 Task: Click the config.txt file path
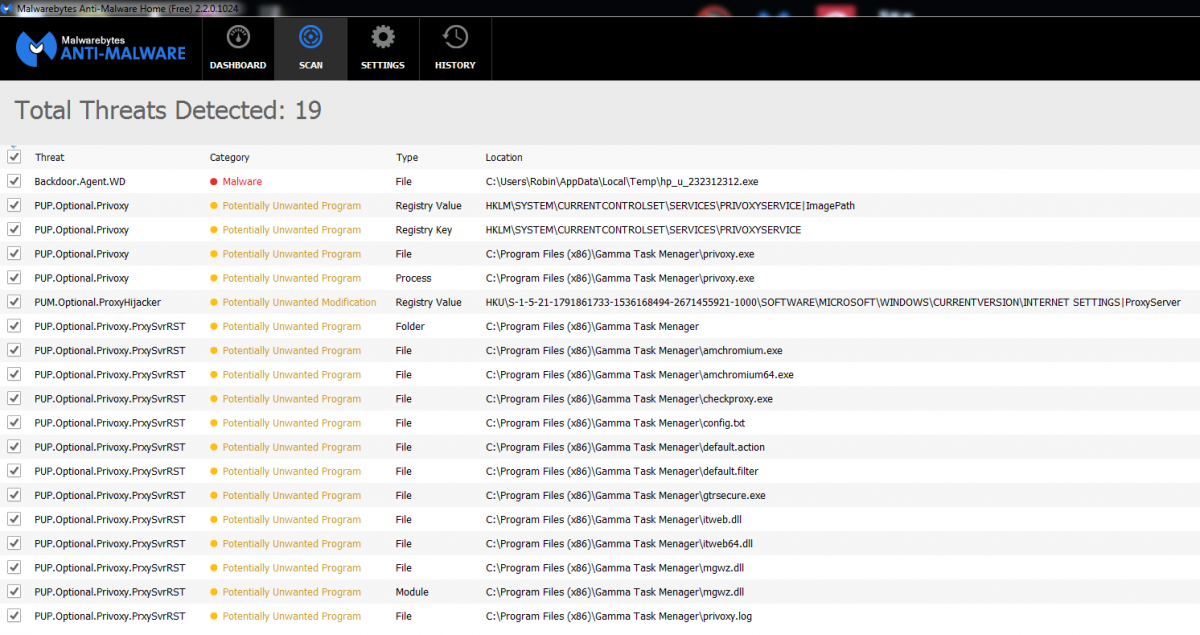tap(615, 423)
